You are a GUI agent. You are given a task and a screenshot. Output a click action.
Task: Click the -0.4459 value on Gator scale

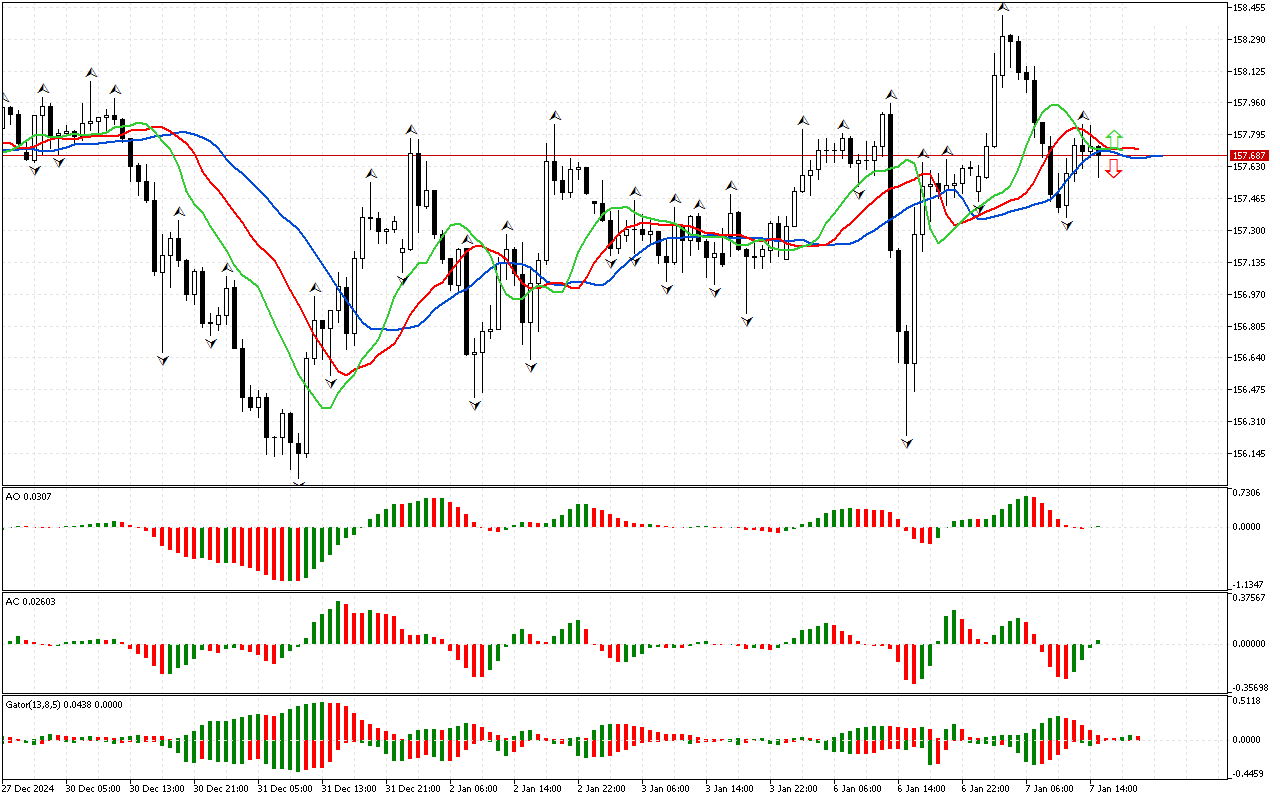click(1246, 773)
